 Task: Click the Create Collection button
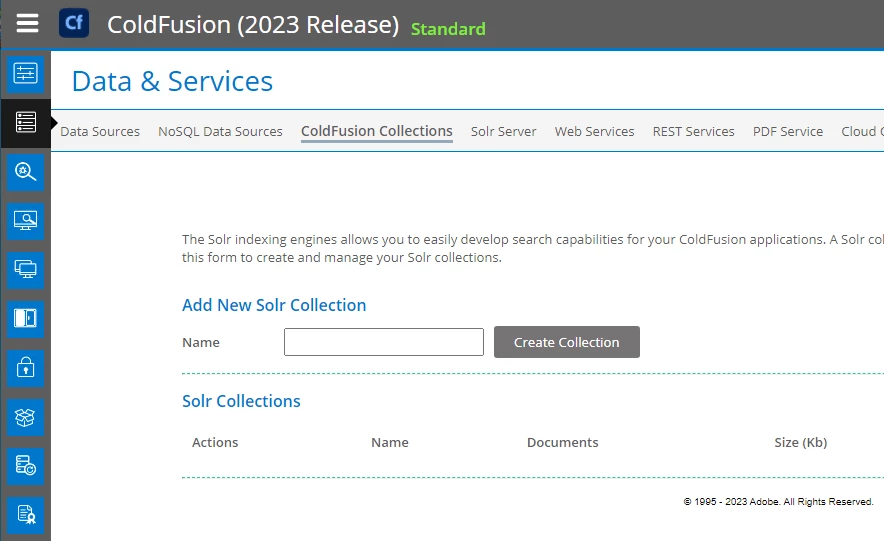click(x=567, y=342)
